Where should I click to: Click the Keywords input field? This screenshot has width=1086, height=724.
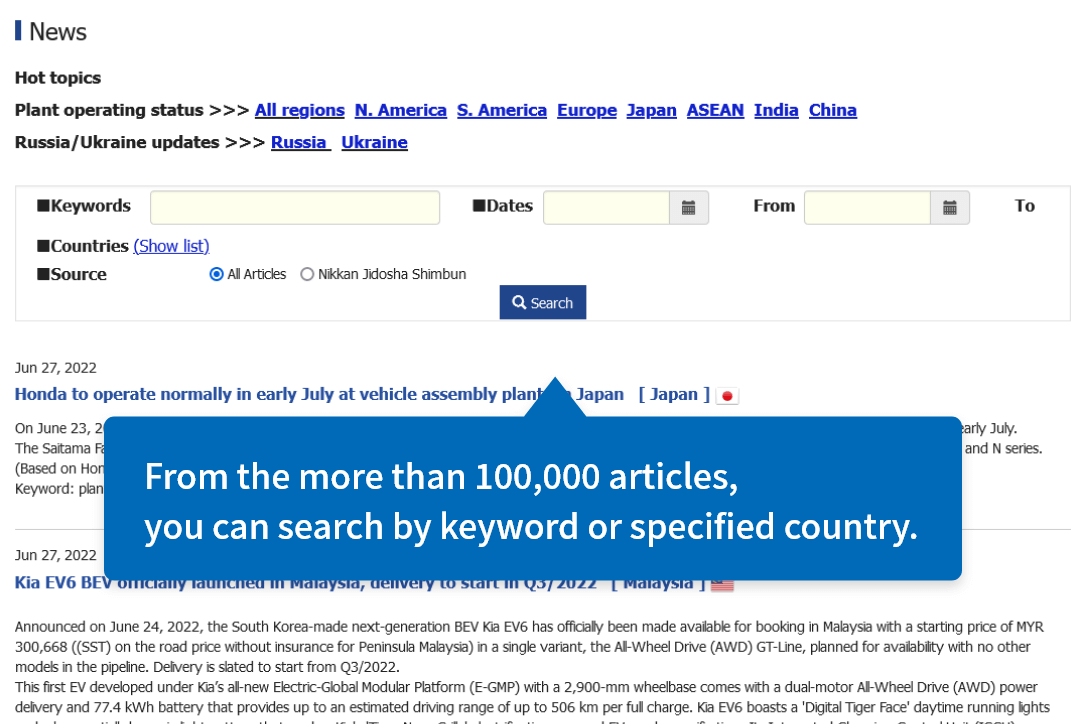[x=295, y=208]
